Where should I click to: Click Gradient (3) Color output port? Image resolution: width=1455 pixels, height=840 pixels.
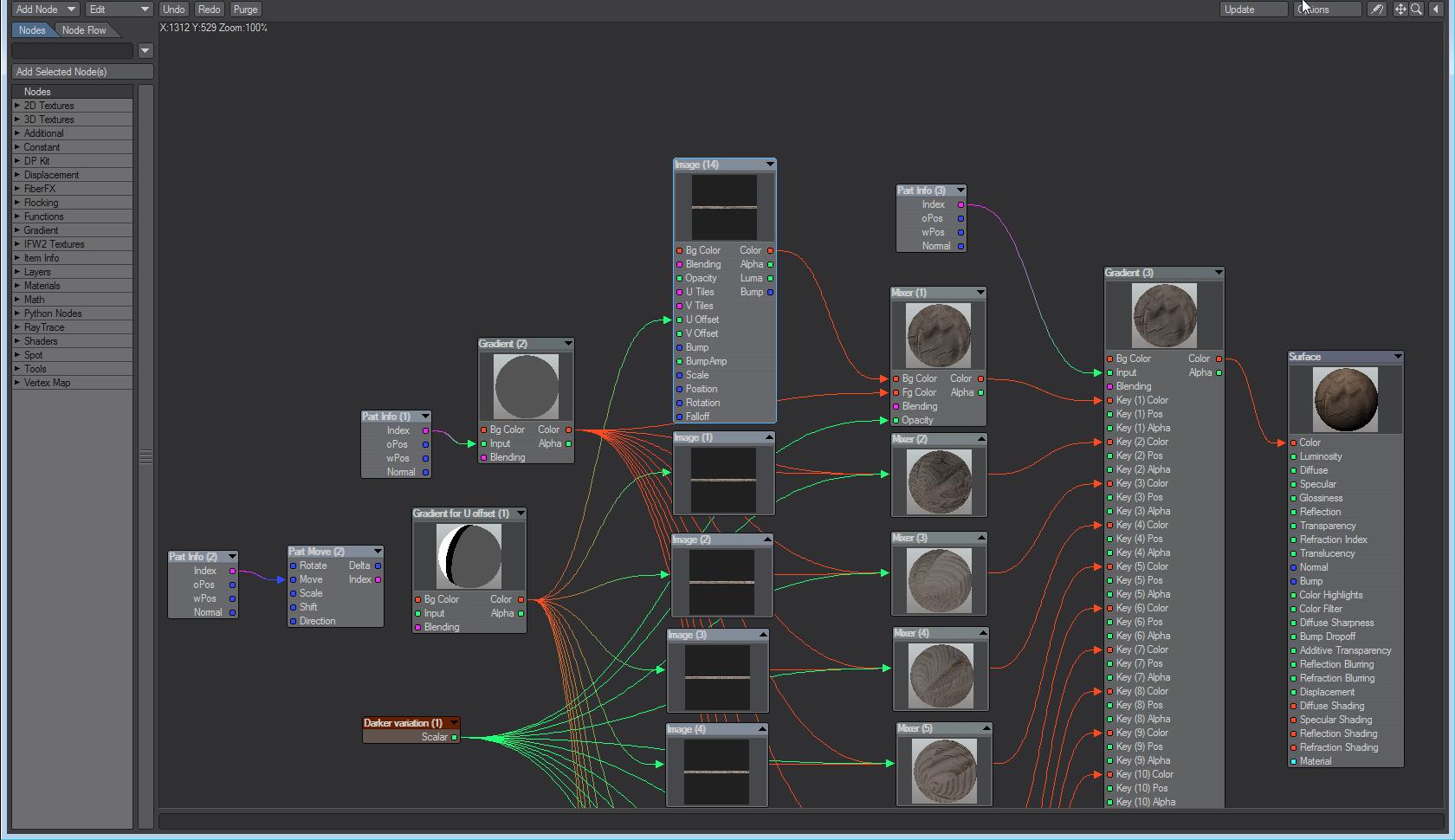(1219, 359)
